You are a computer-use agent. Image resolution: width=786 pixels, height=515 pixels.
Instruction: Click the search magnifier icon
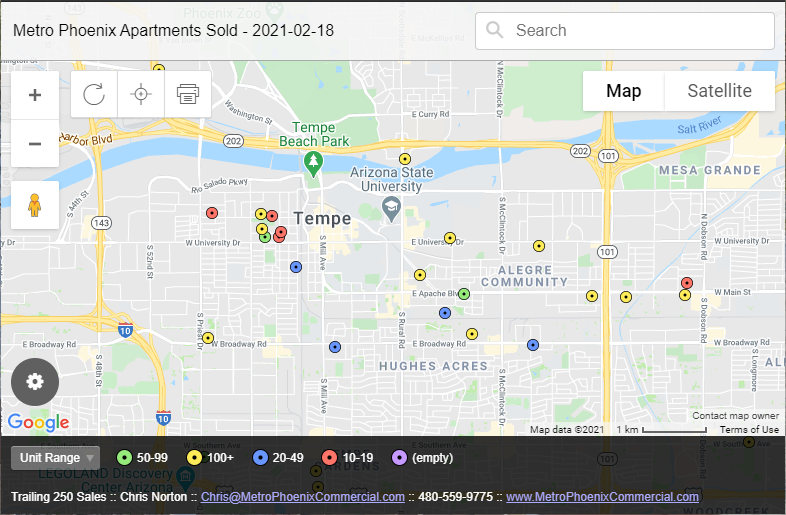(x=494, y=30)
